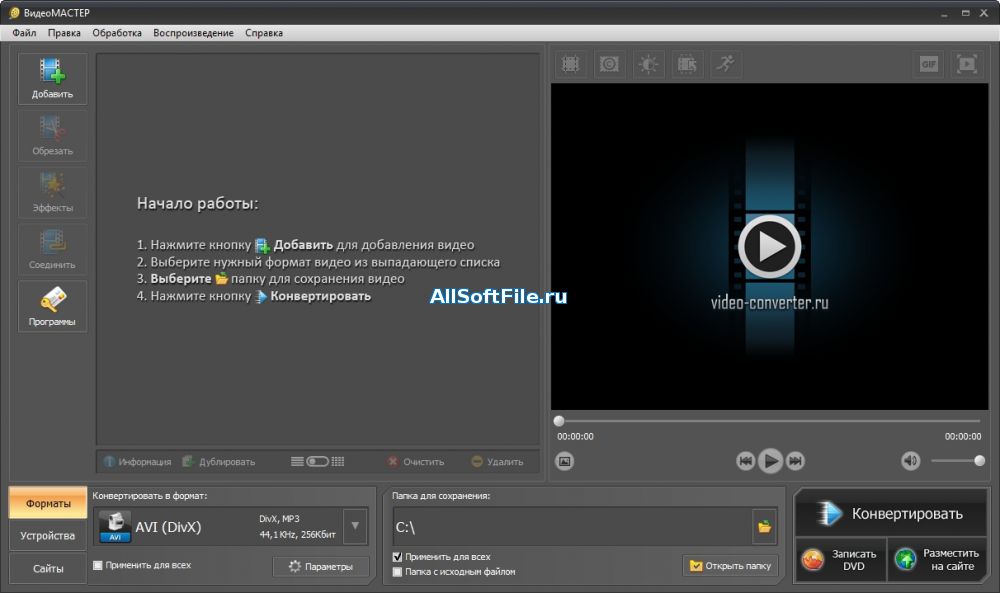Mute audio with the speaker icon

click(911, 460)
